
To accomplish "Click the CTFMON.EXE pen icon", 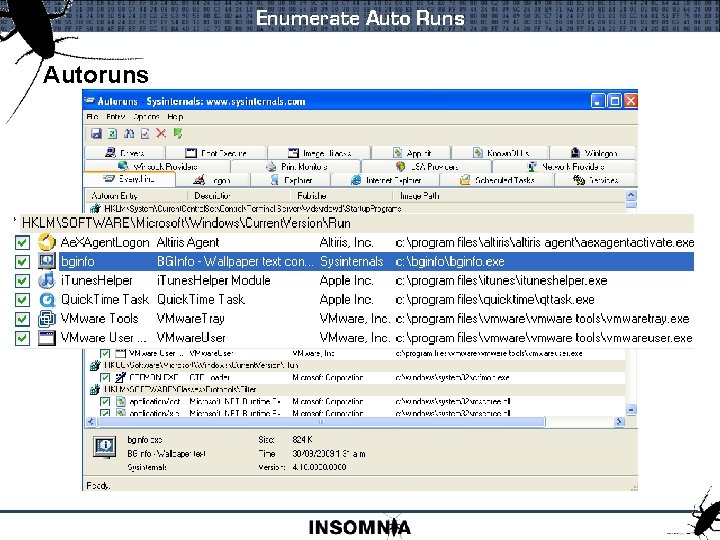I will [x=120, y=377].
